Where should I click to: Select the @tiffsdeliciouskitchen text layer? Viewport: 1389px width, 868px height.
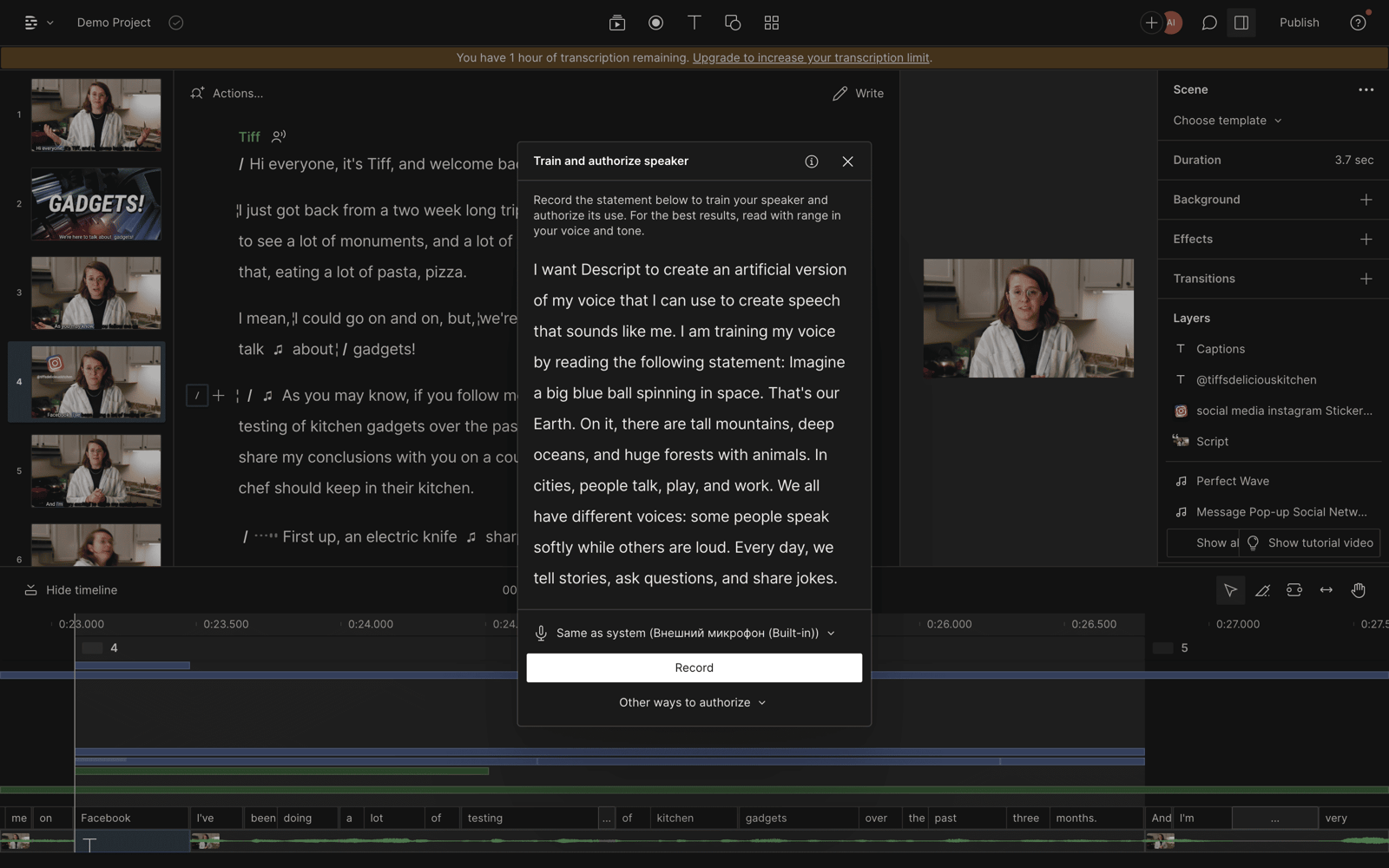(1256, 380)
